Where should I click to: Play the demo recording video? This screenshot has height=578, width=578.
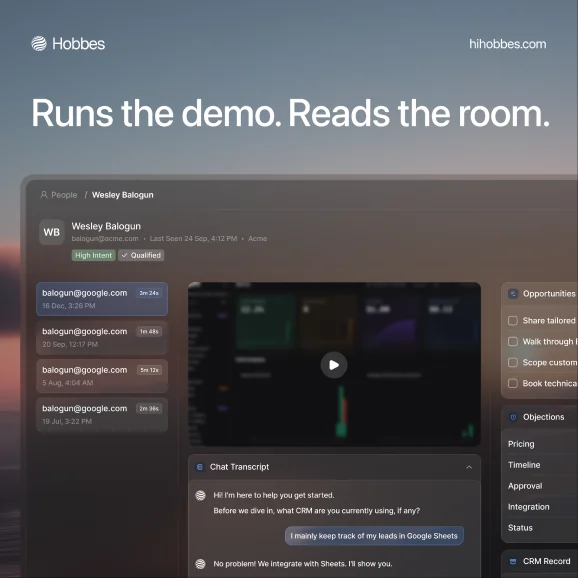334,365
